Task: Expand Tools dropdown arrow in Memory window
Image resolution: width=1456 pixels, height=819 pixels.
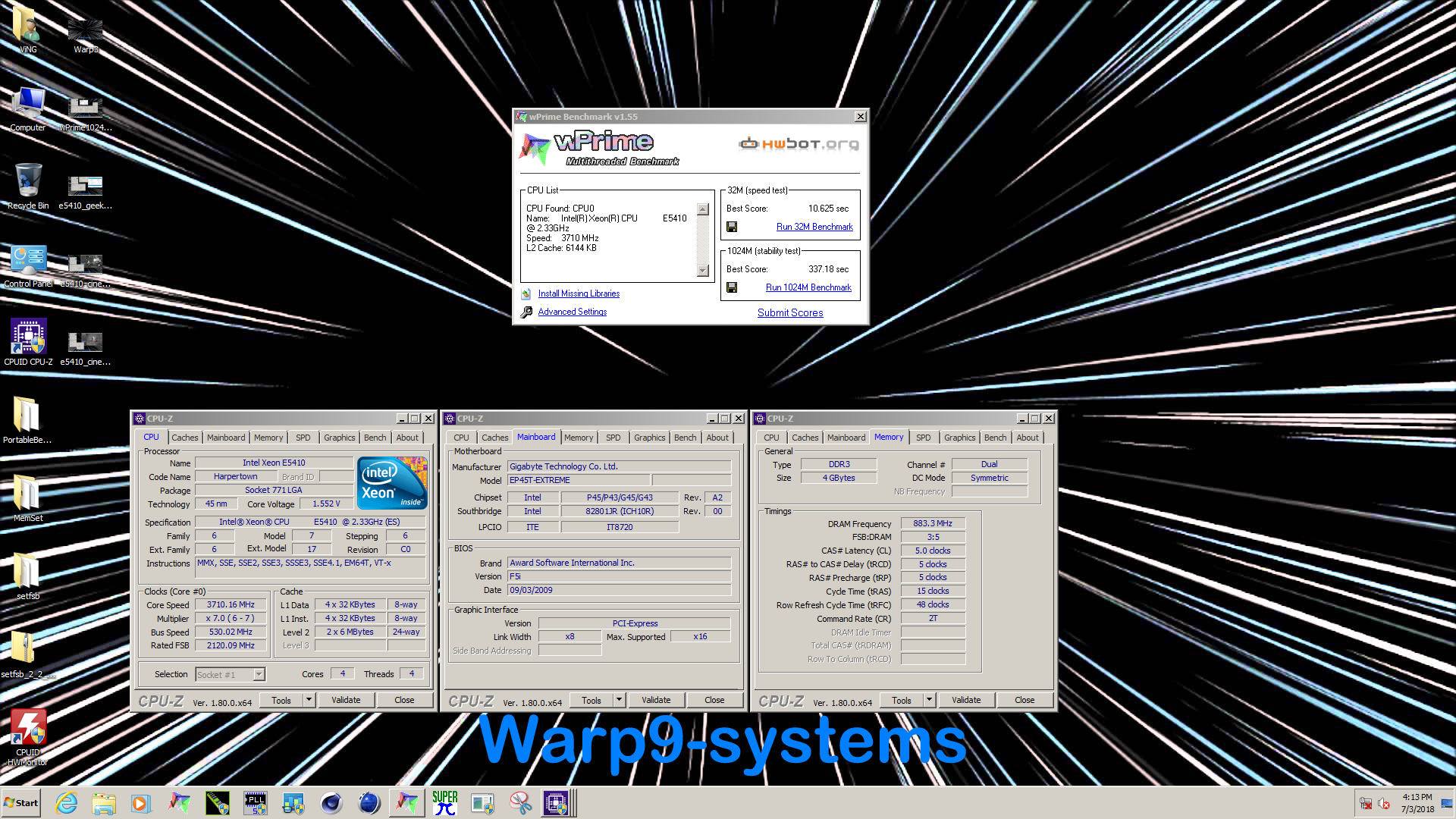Action: coord(930,700)
